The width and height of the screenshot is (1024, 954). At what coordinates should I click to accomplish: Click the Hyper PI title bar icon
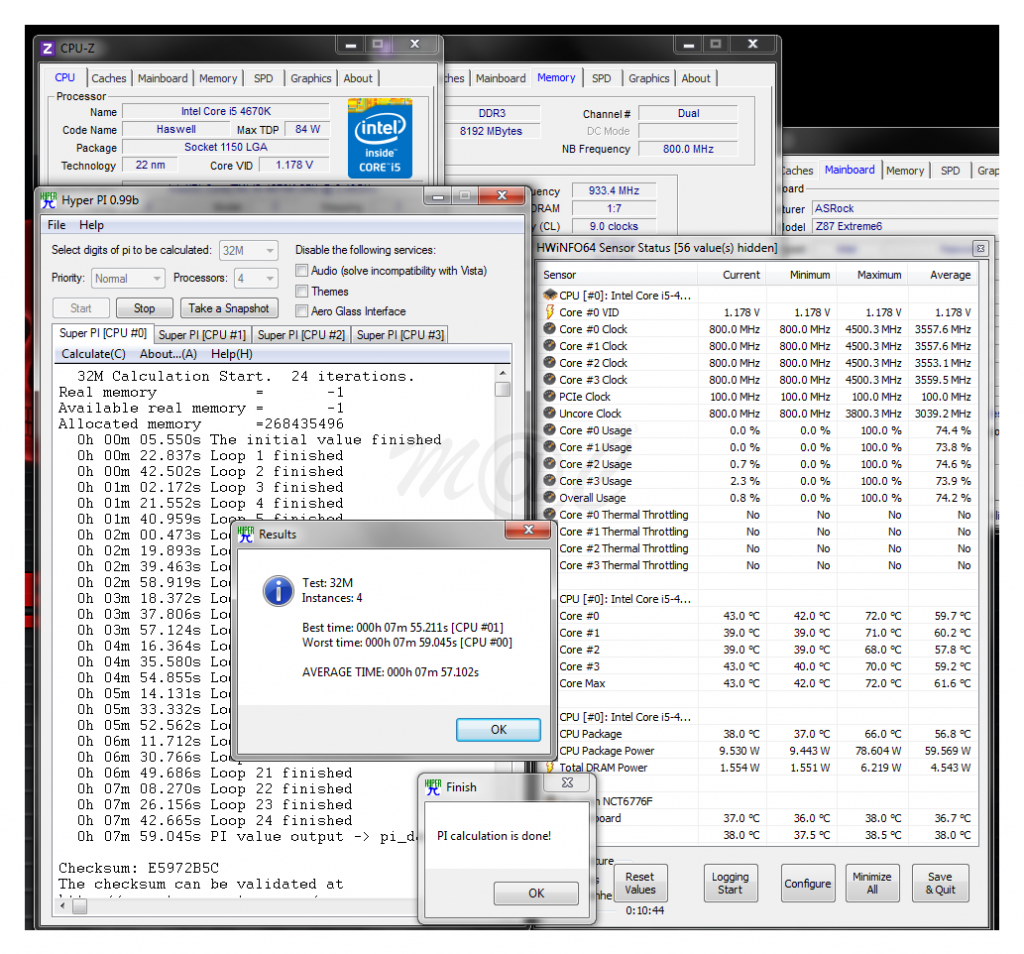tap(48, 200)
